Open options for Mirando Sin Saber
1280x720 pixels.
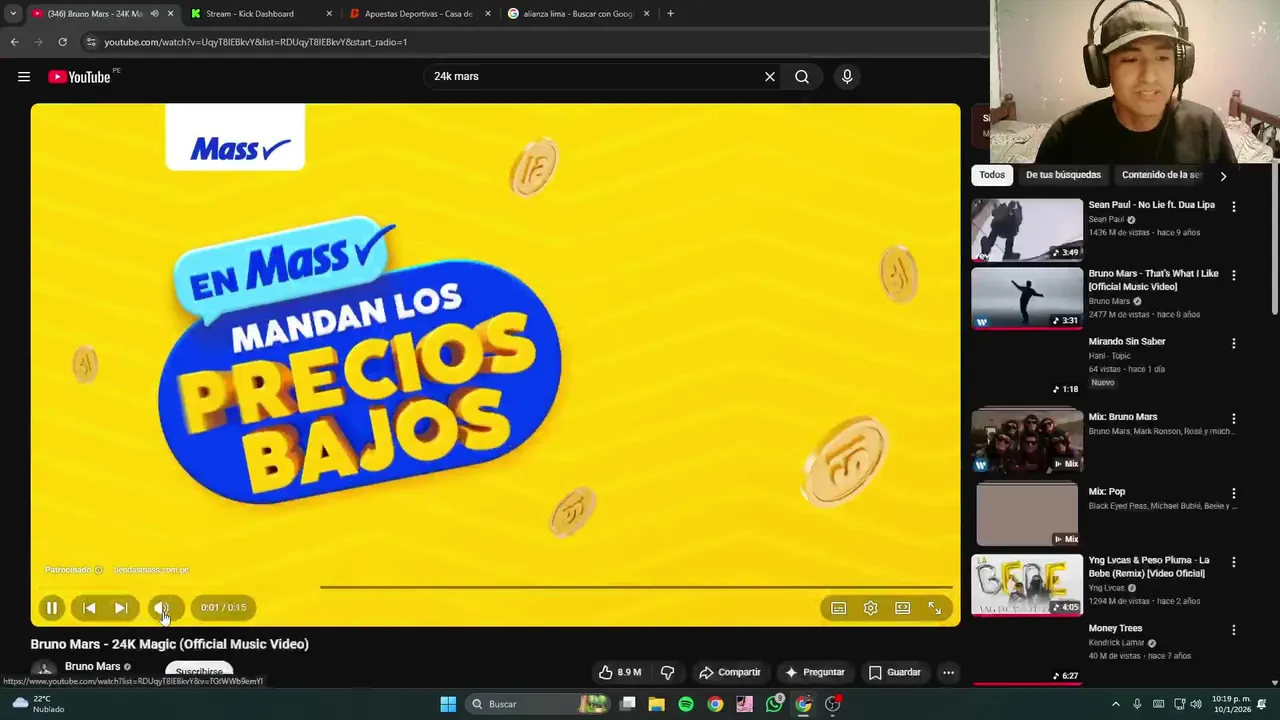tap(1234, 343)
